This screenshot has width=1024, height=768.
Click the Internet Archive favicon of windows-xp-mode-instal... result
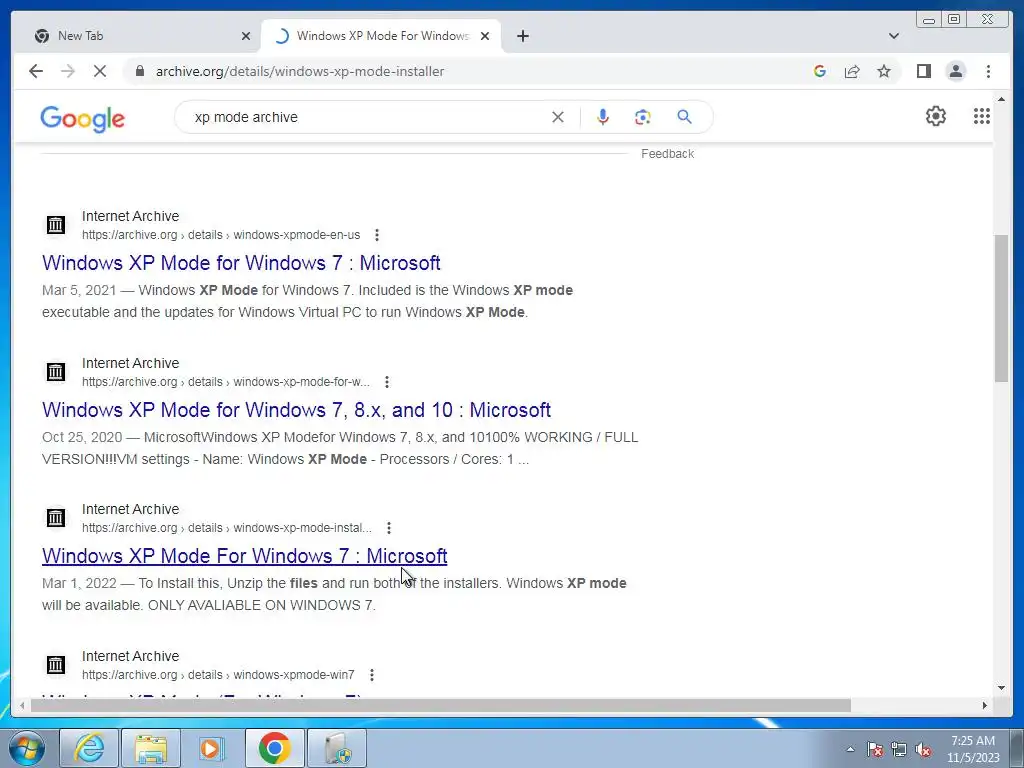[x=56, y=518]
